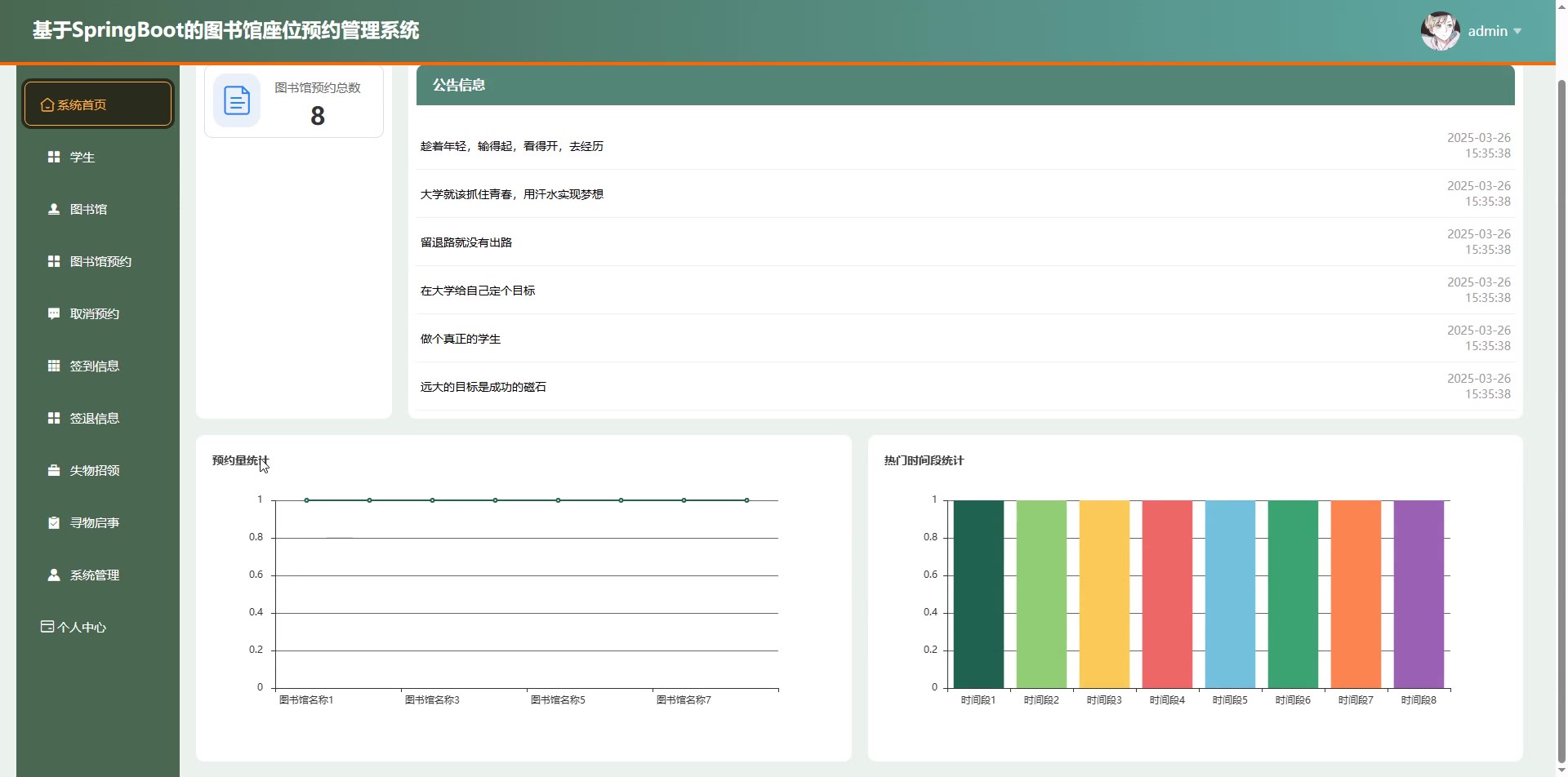This screenshot has height=777, width=1568.
Task: Click the chat bubble icon beside 取消预约
Action: point(54,313)
